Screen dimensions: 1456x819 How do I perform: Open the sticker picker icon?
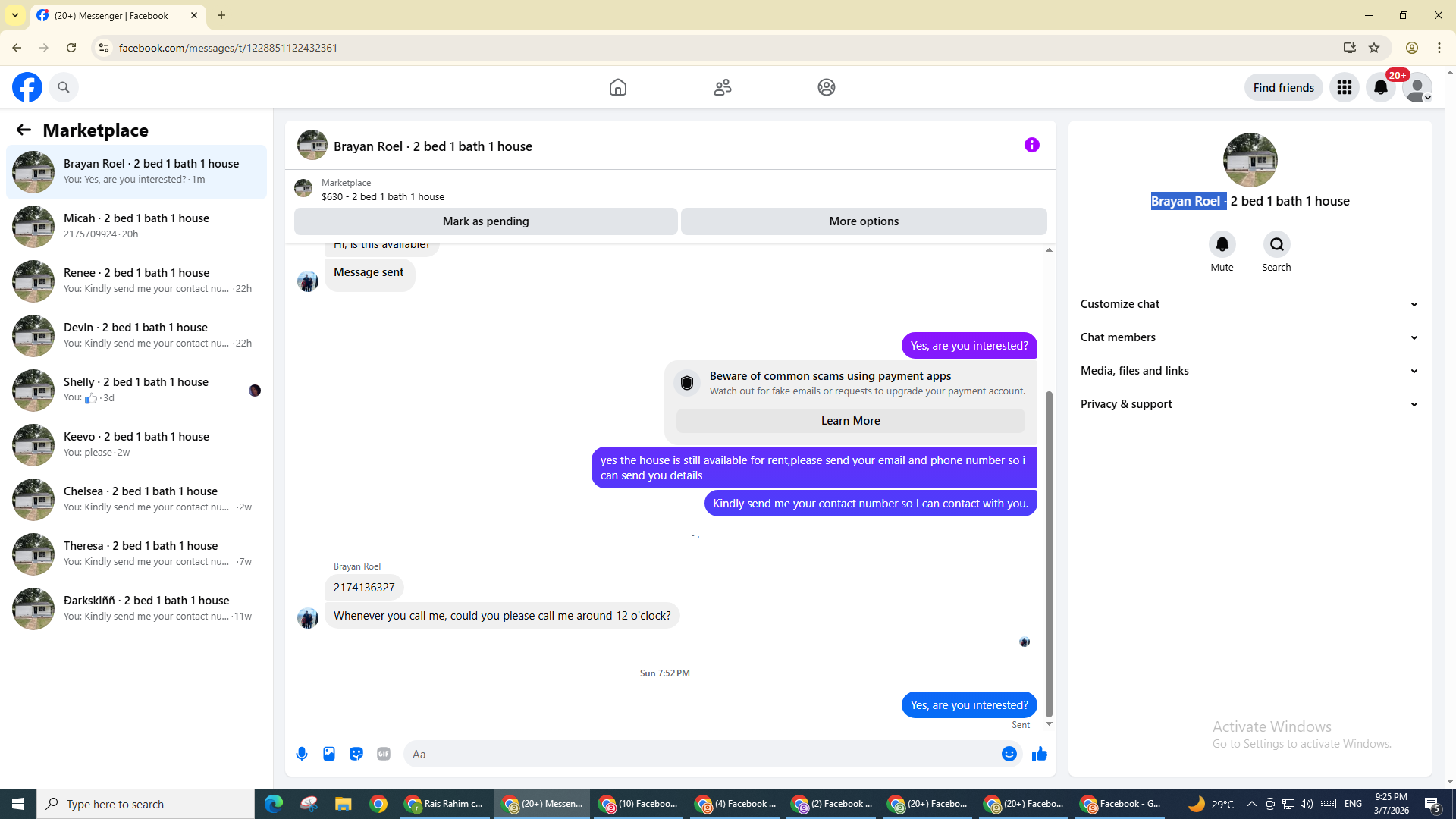(356, 754)
